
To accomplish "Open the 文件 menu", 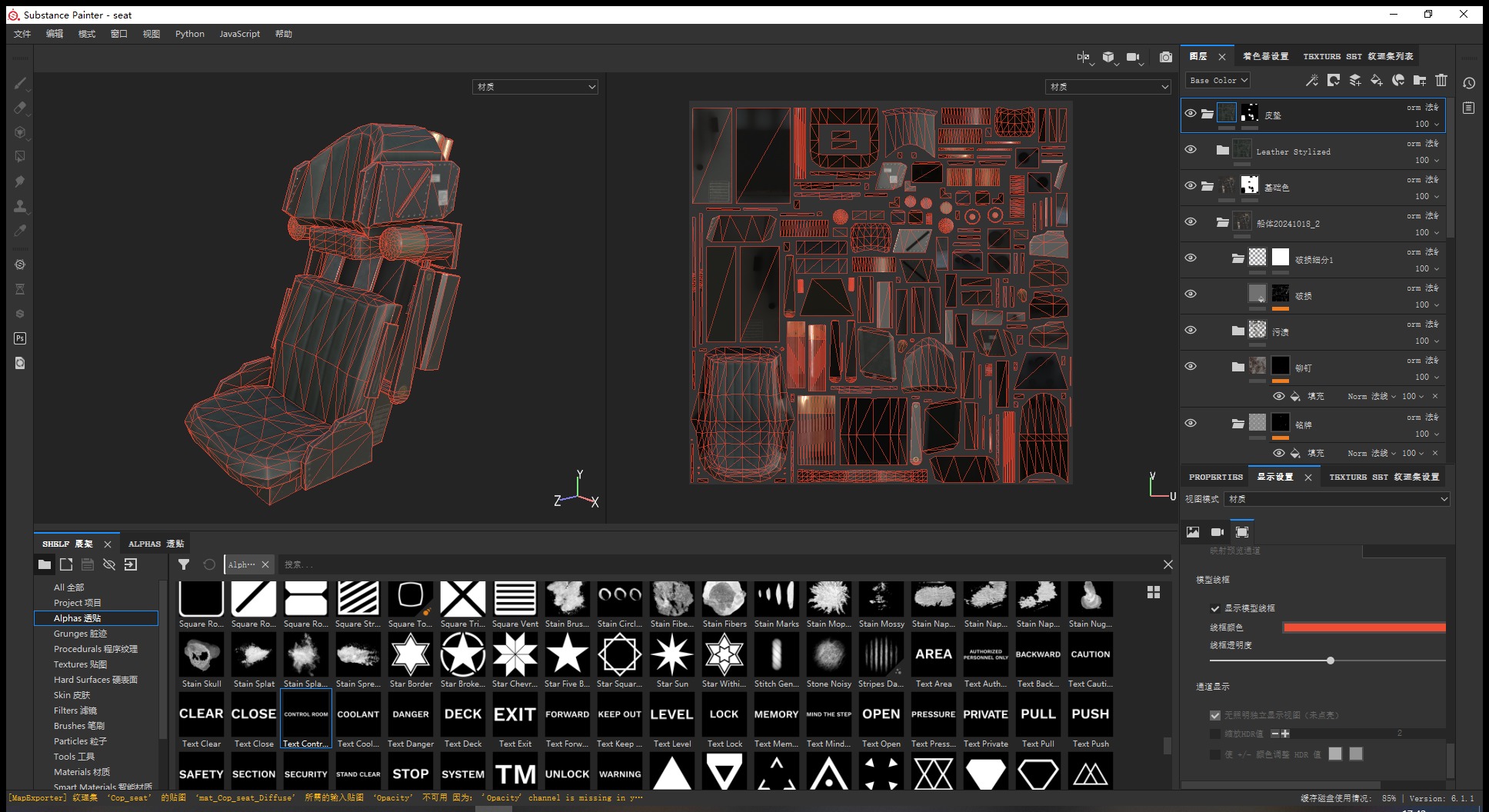I will 22,34.
